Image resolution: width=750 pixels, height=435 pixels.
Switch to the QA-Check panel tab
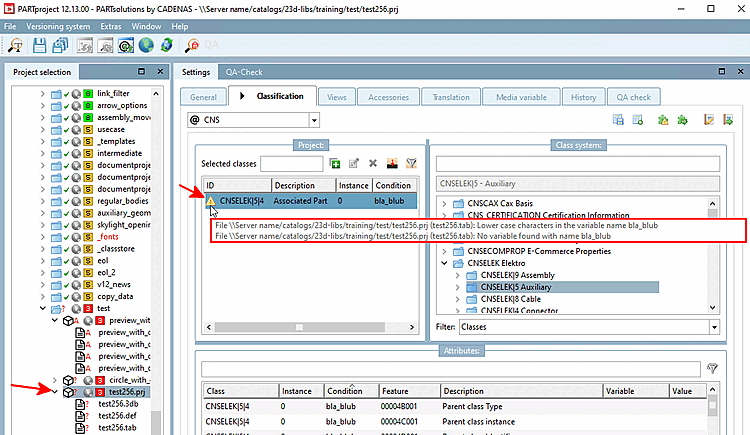244,72
